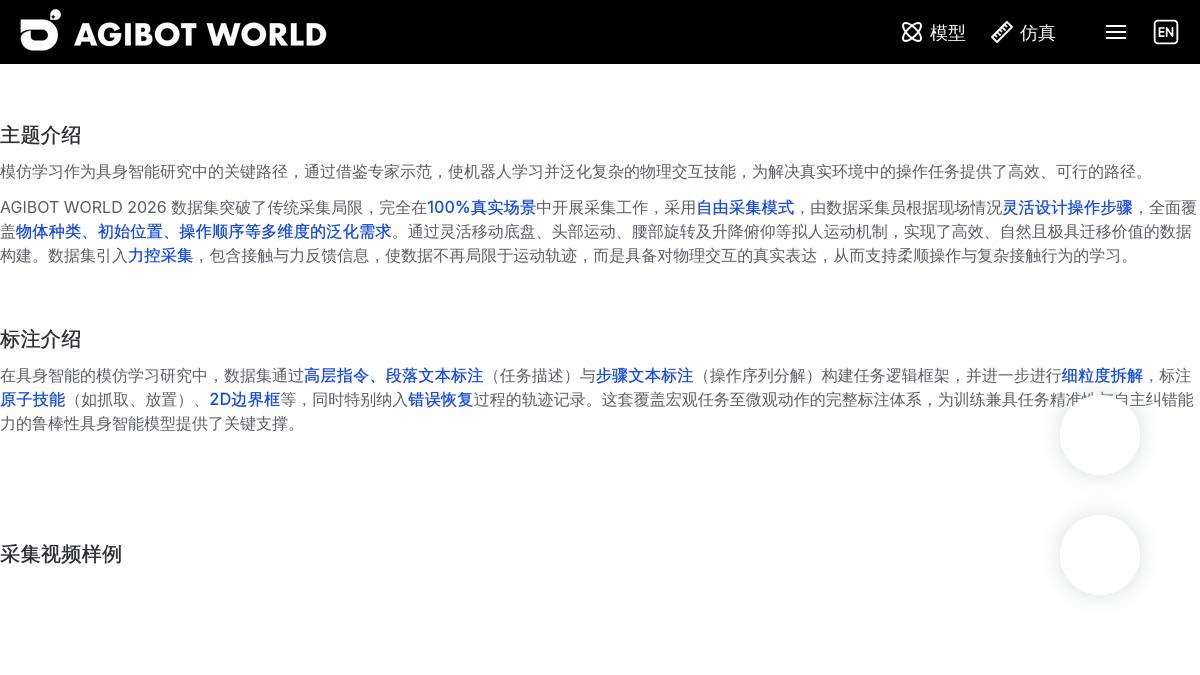Image resolution: width=1200 pixels, height=675 pixels.
Task: Select the 采集视频样例 heading
Action: pos(61,554)
